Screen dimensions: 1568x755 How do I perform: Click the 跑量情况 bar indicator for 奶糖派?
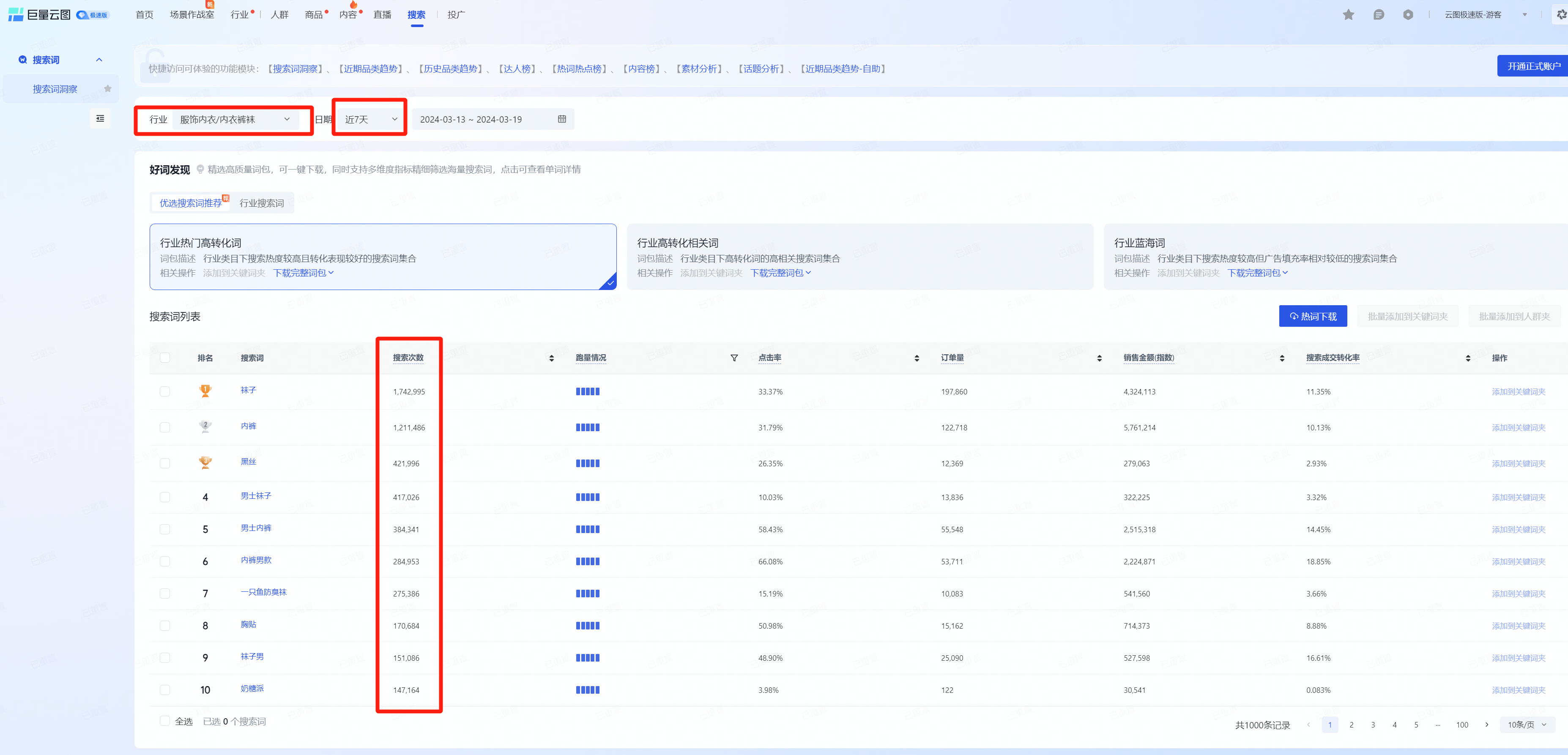click(587, 690)
